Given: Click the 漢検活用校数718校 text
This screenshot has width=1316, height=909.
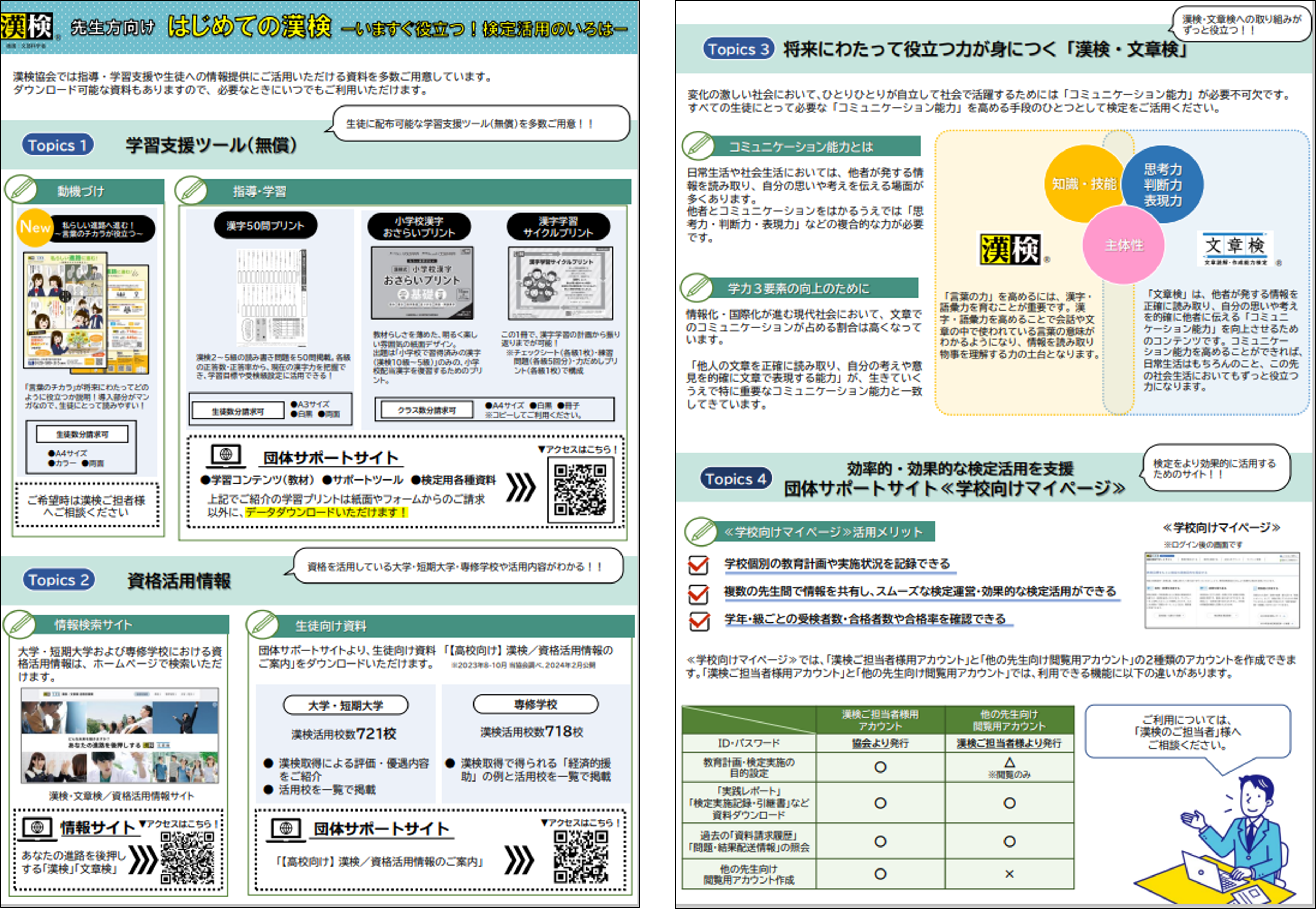Looking at the screenshot, I should pos(532,732).
